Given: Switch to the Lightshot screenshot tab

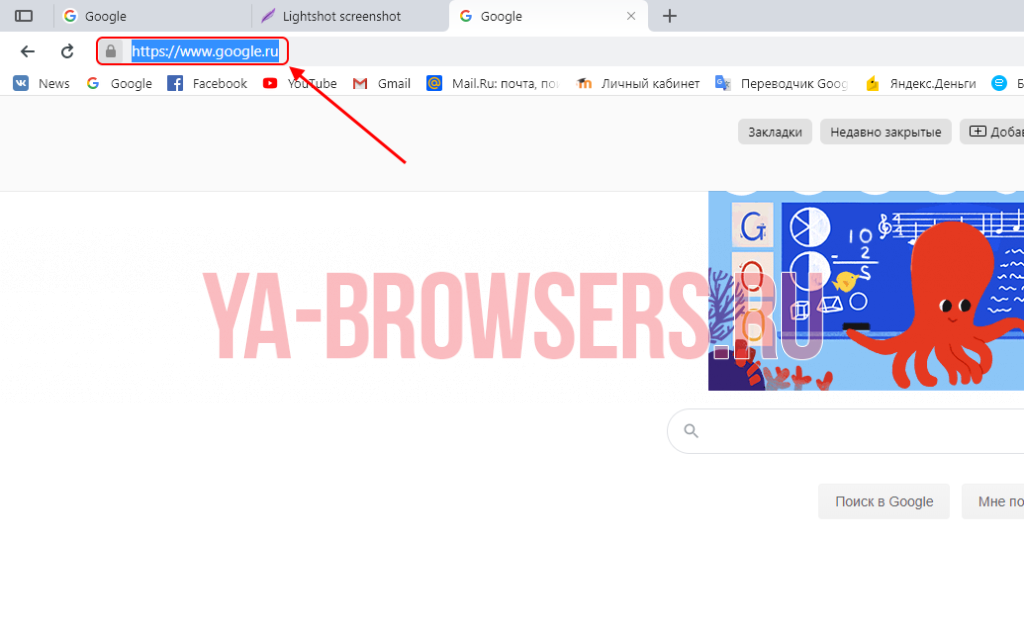Looking at the screenshot, I should coord(342,16).
